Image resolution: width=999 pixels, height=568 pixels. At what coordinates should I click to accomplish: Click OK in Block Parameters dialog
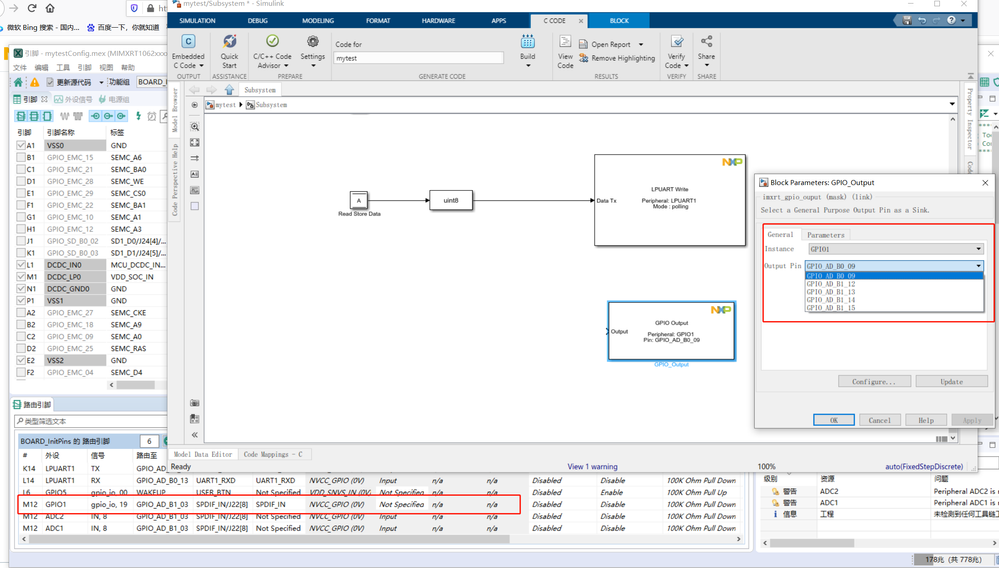pyautogui.click(x=833, y=420)
